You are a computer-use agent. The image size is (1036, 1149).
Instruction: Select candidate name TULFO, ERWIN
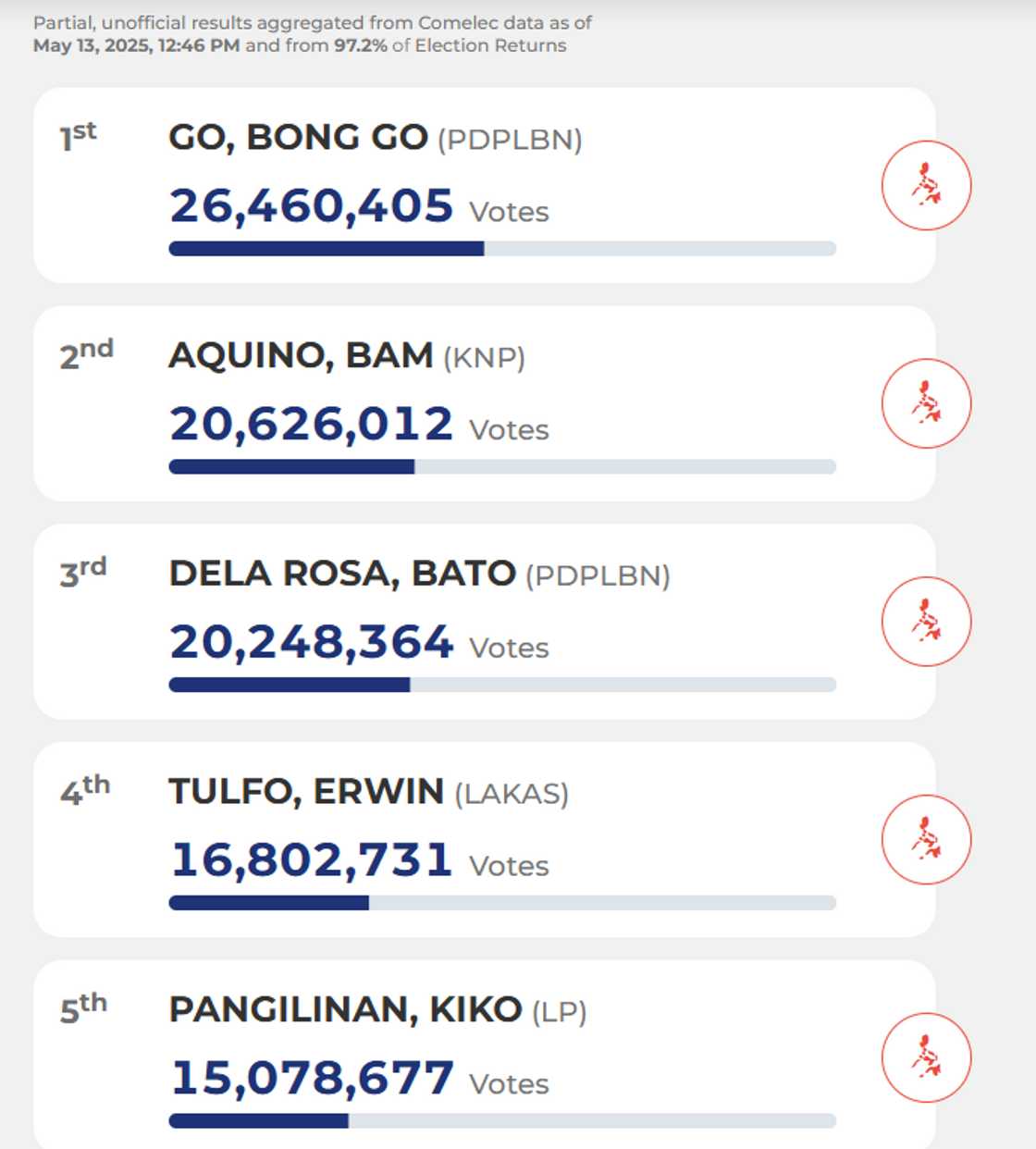(x=305, y=792)
